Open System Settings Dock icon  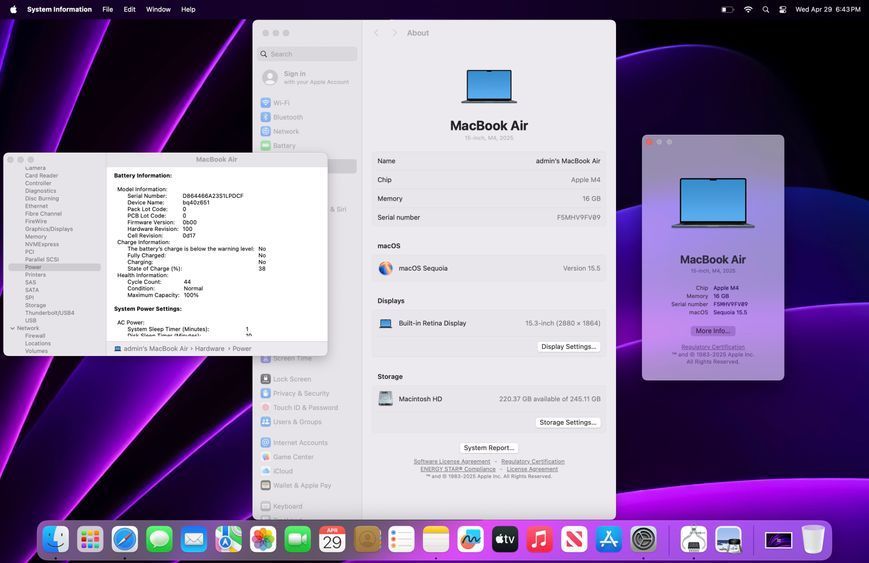tap(643, 539)
